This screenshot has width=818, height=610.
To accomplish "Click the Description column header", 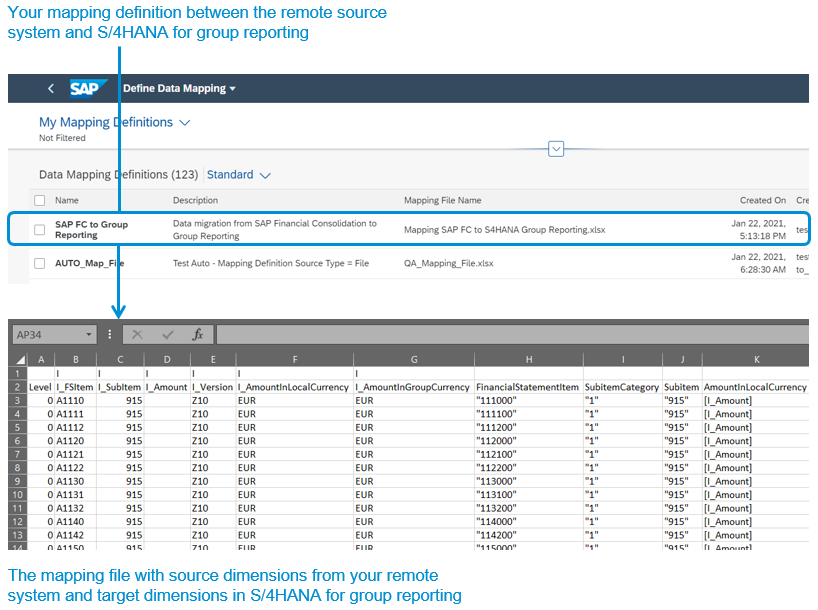I will click(196, 200).
